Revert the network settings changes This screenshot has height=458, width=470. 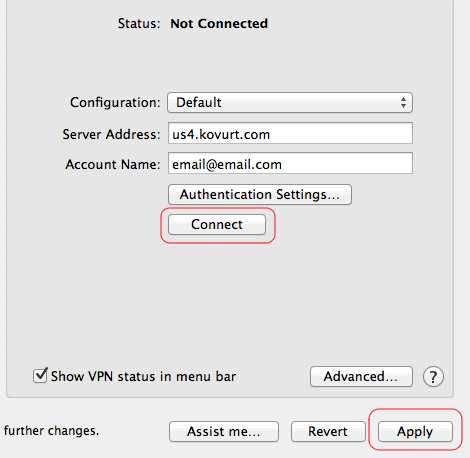click(328, 431)
